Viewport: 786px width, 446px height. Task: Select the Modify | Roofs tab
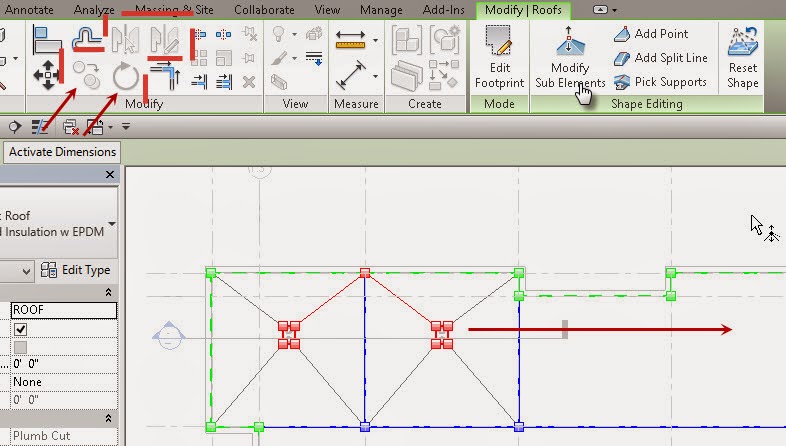523,10
